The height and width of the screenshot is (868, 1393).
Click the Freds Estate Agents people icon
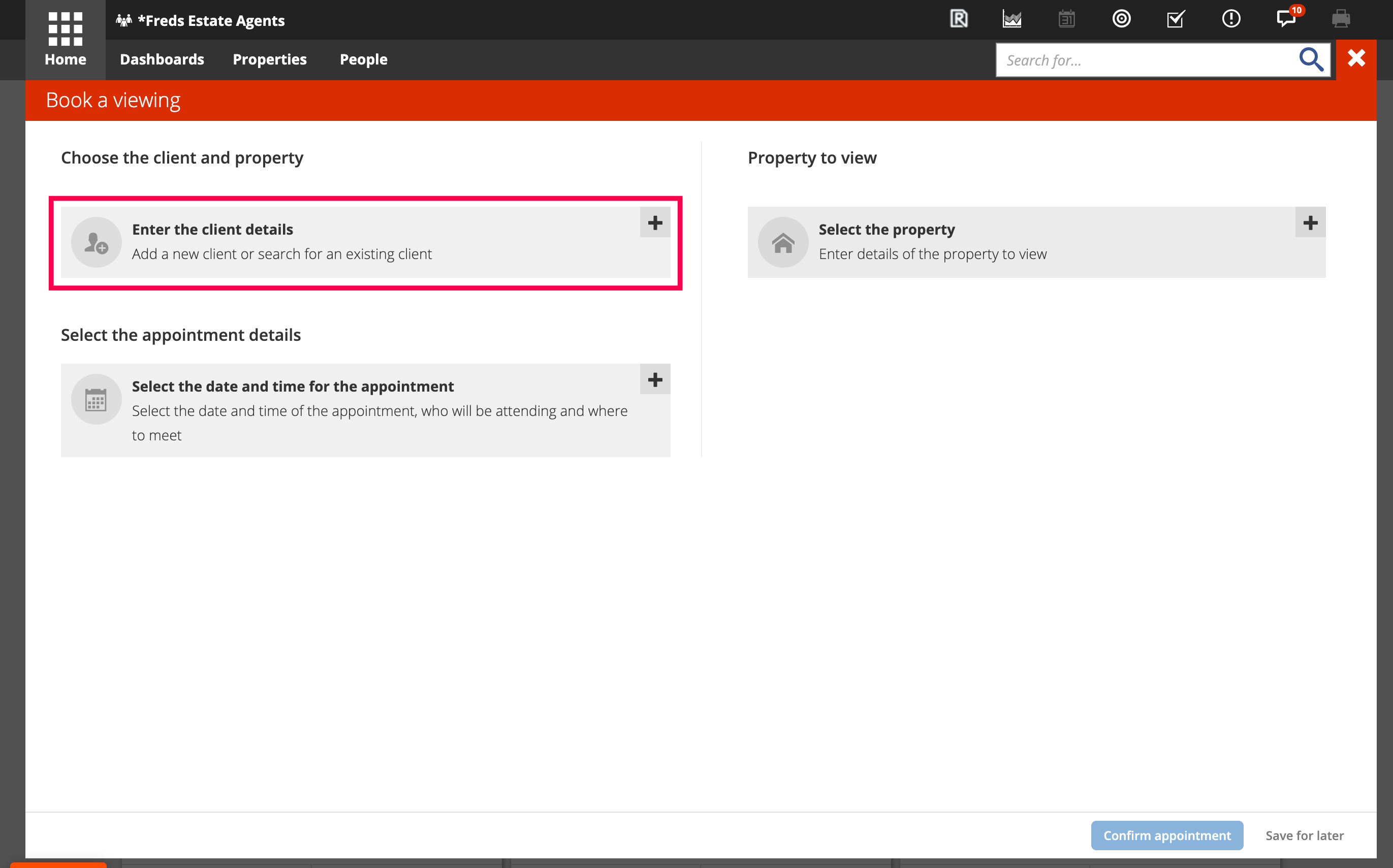(123, 21)
